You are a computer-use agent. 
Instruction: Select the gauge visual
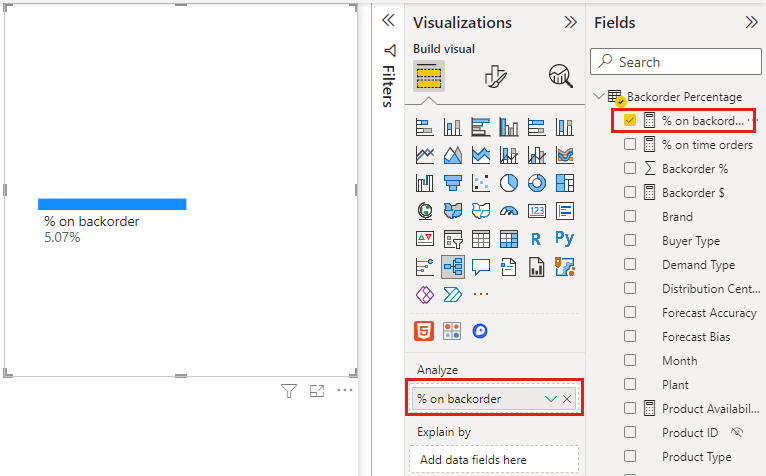[509, 211]
